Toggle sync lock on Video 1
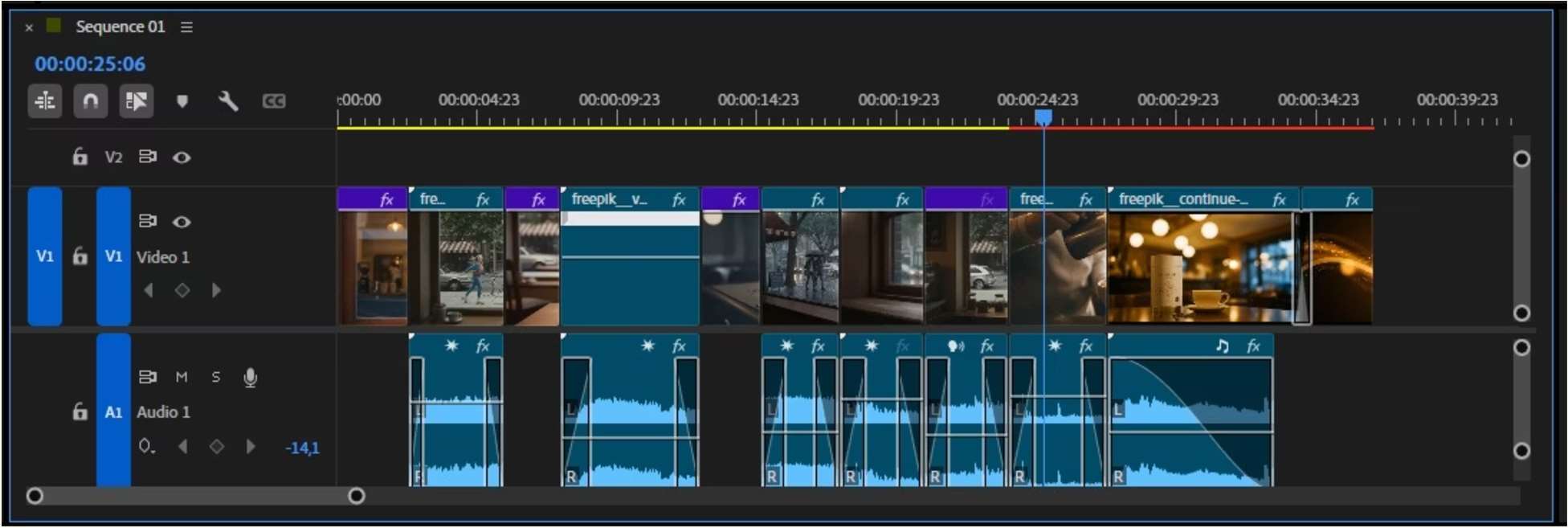This screenshot has height=528, width=1568. [x=148, y=221]
